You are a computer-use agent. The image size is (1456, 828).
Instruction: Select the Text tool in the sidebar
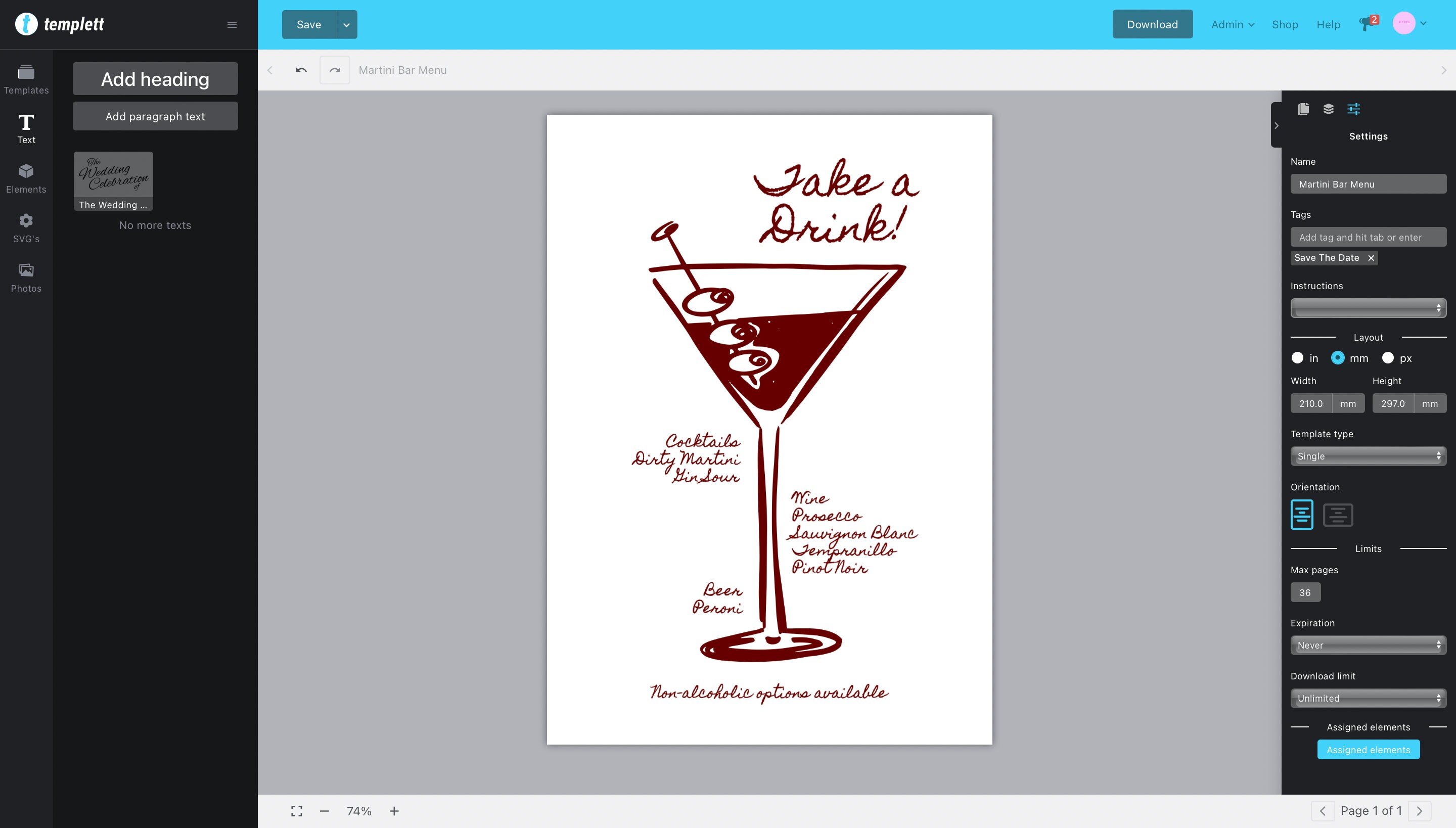tap(26, 127)
